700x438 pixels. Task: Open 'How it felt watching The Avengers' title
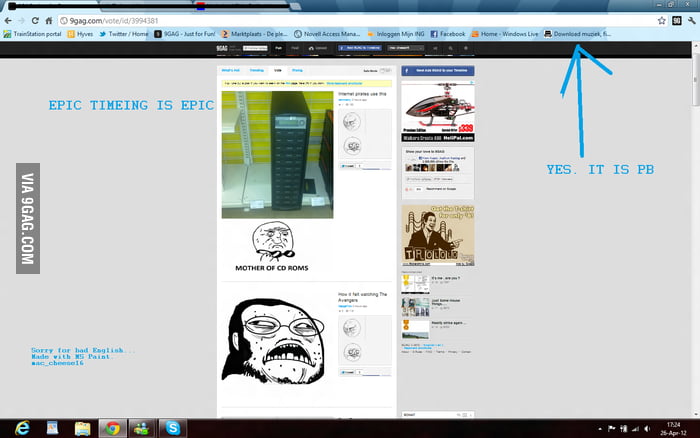point(362,297)
